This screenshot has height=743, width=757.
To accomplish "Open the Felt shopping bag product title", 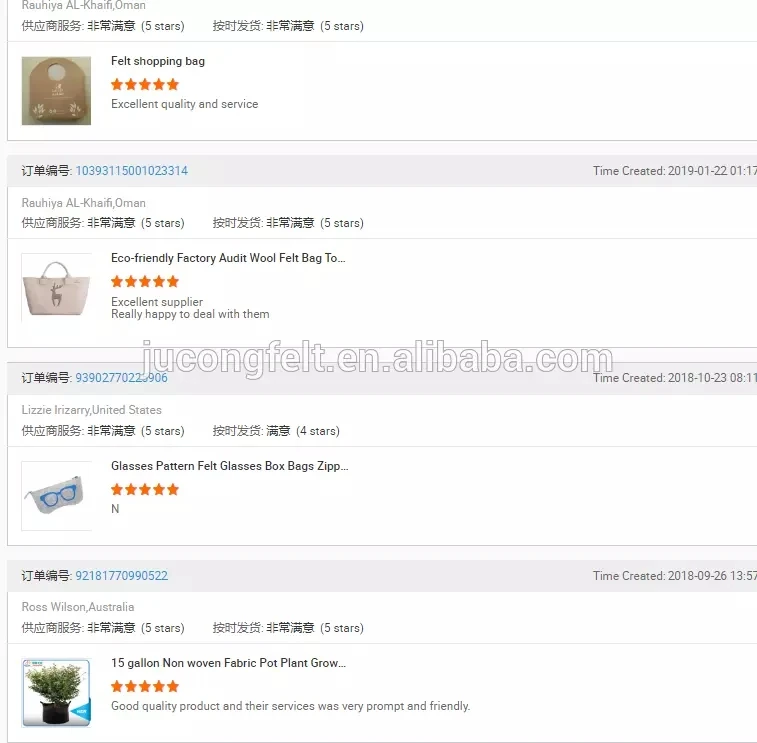I will coord(158,61).
